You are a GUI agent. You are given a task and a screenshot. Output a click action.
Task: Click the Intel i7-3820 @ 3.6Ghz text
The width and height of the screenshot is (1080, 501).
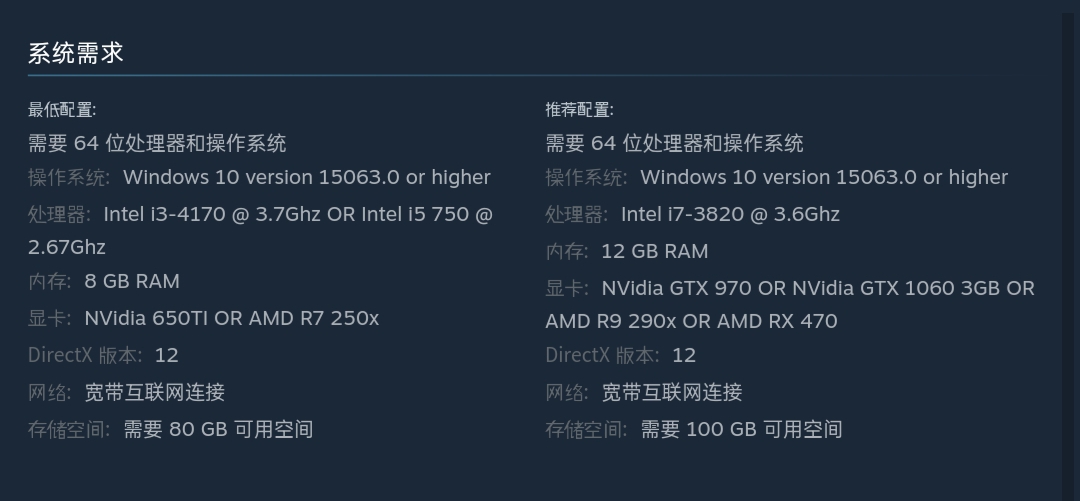click(730, 214)
